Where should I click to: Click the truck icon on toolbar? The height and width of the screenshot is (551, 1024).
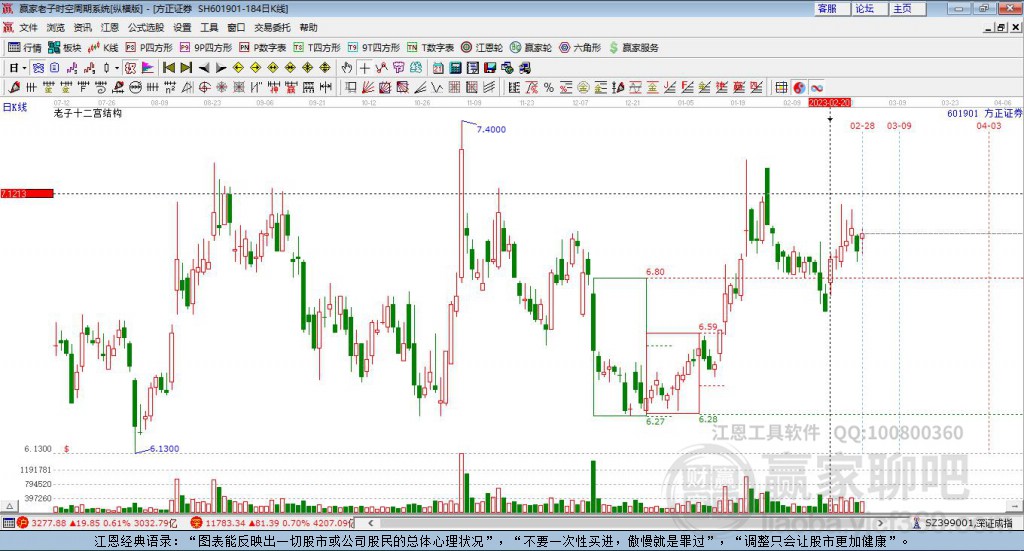pos(524,68)
